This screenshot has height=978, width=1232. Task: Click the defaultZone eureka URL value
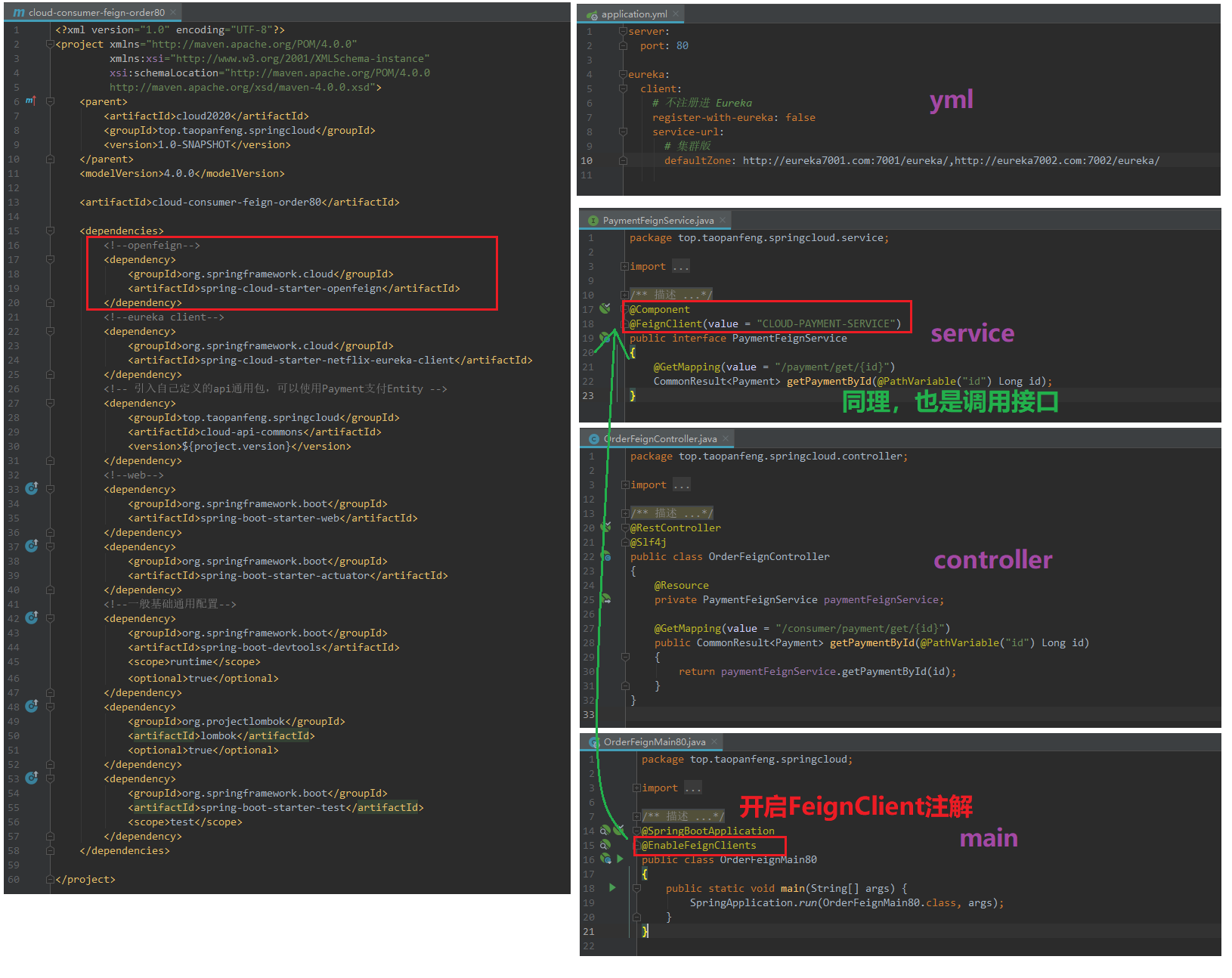tap(951, 160)
